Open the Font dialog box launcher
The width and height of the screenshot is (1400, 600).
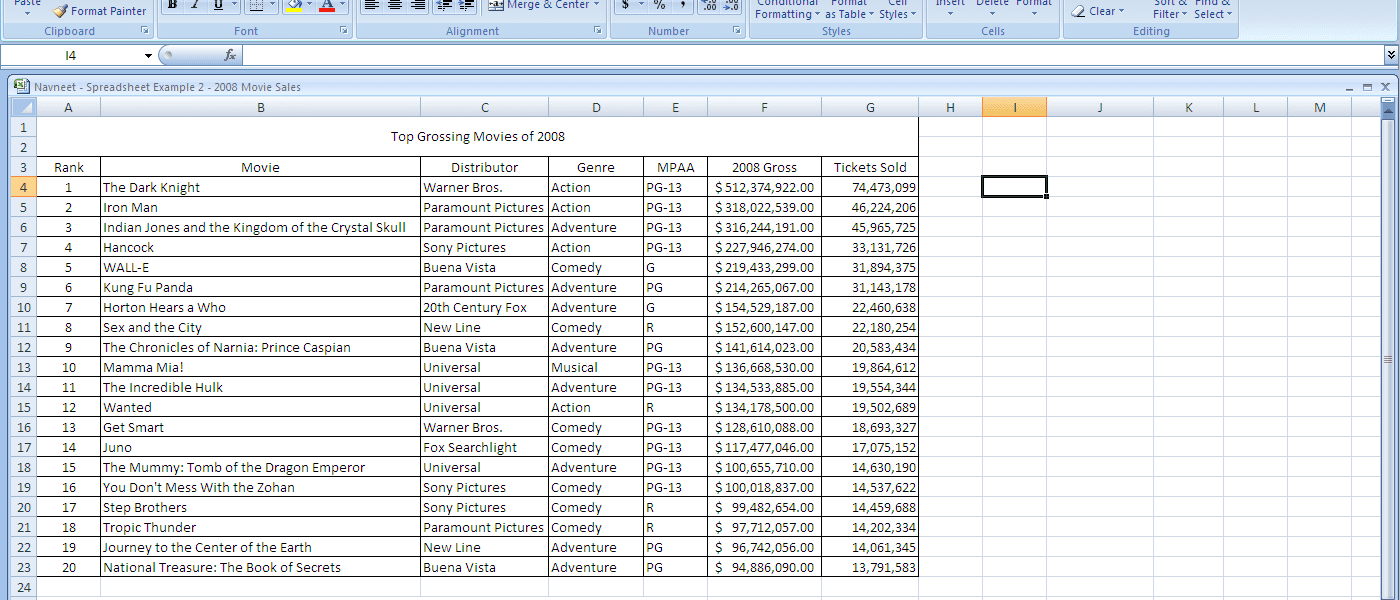click(343, 31)
